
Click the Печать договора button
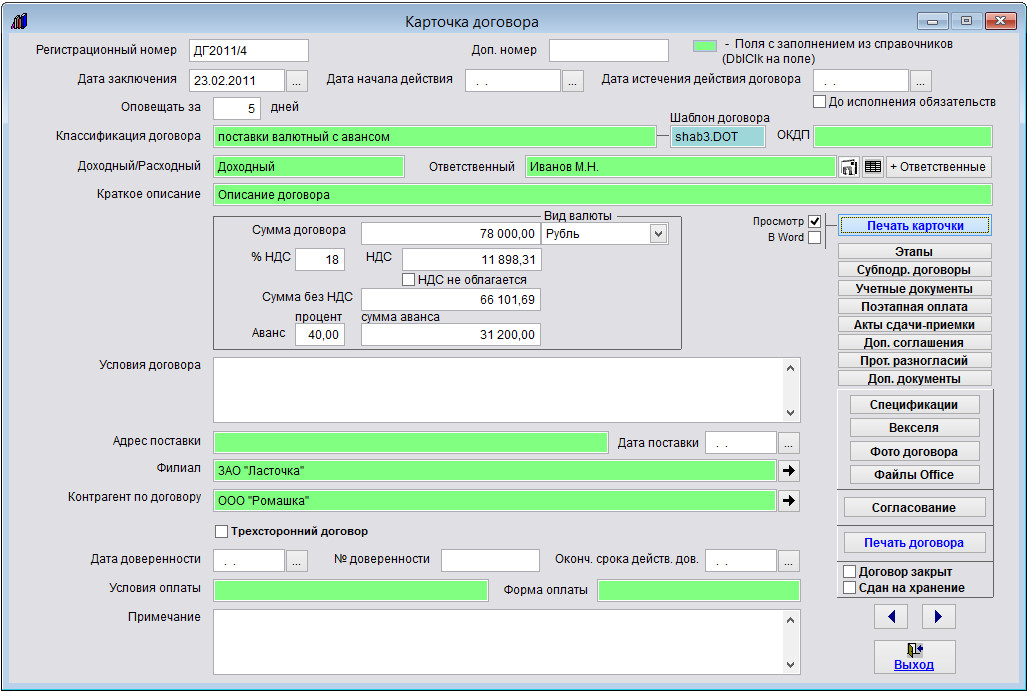(x=914, y=543)
